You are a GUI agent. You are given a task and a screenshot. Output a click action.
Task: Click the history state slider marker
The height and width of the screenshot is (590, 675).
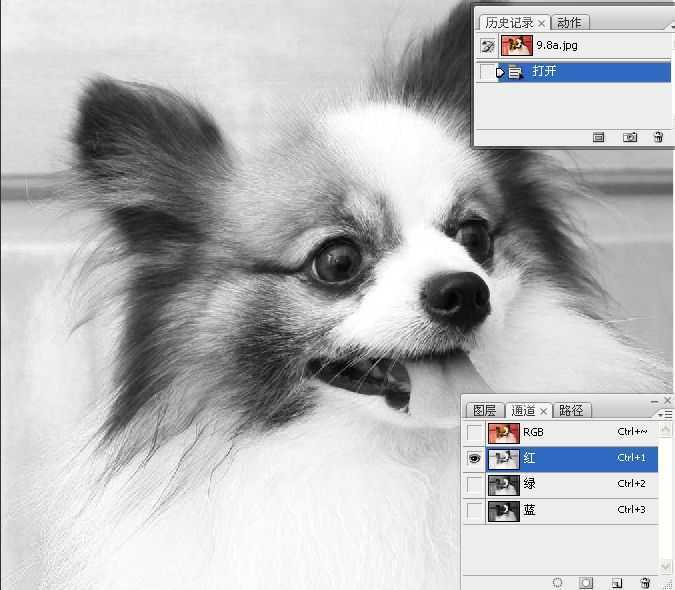[500, 72]
